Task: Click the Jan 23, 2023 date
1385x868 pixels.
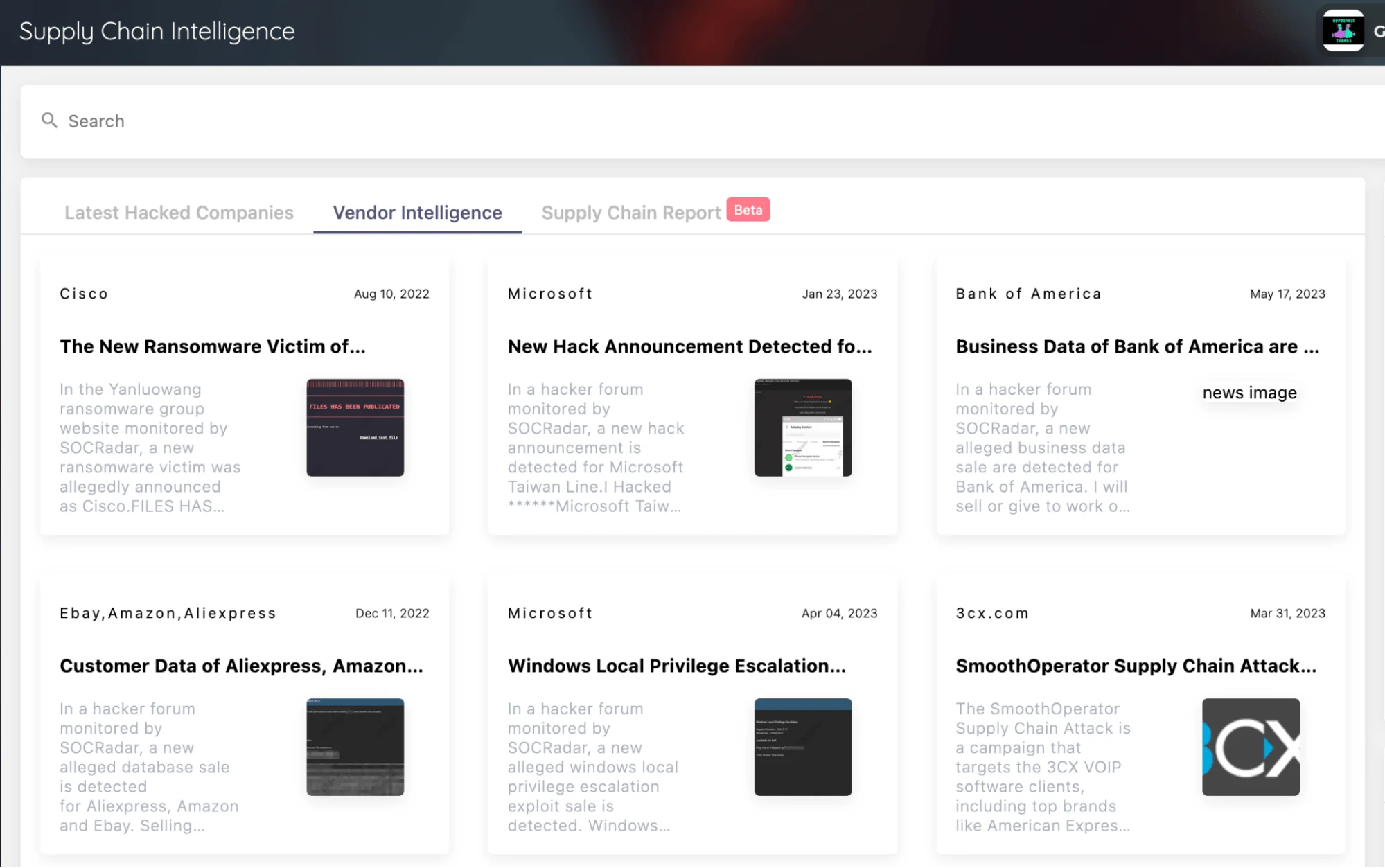Action: 840,294
